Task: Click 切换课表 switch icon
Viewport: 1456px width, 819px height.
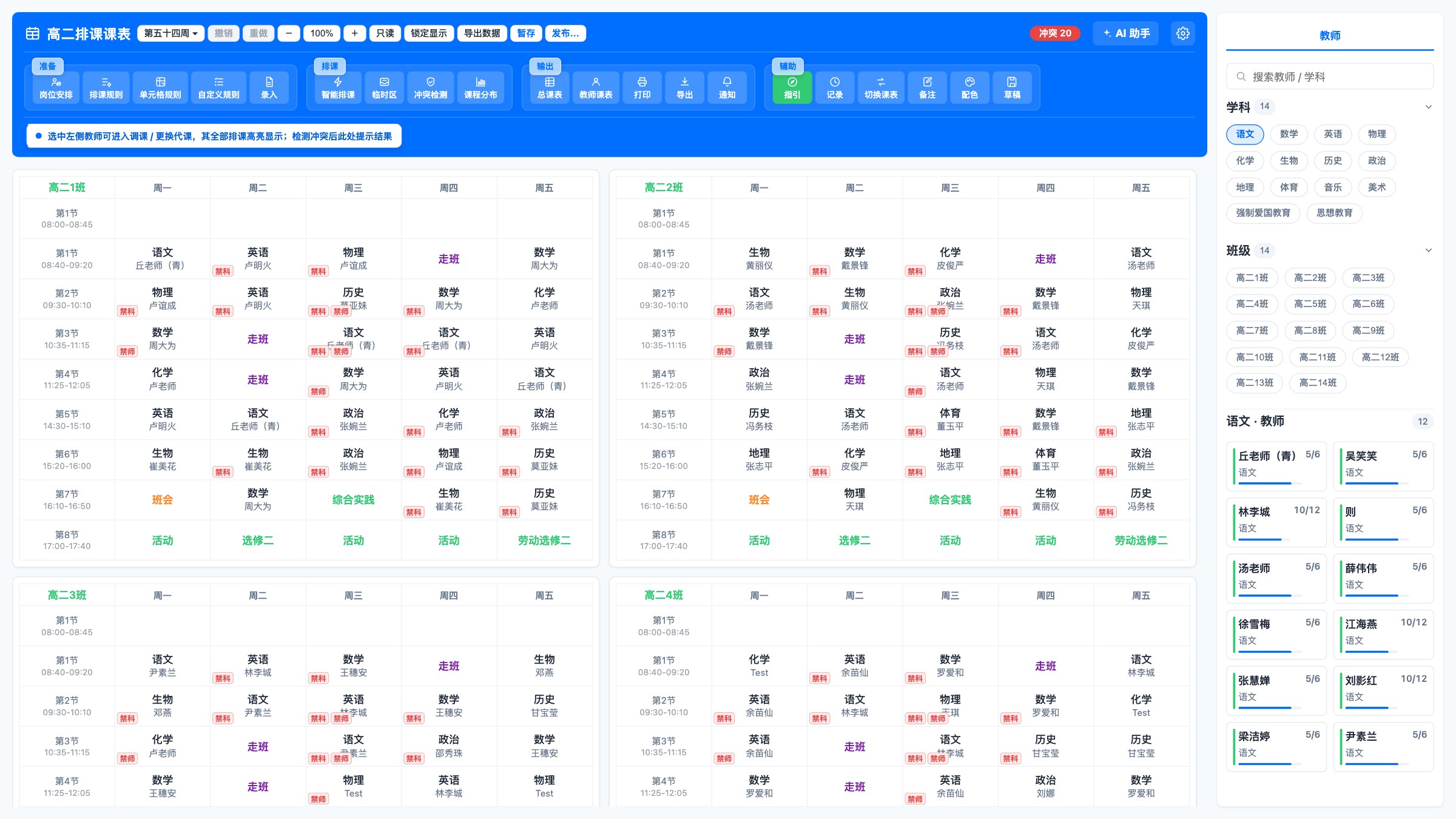Action: (x=881, y=88)
